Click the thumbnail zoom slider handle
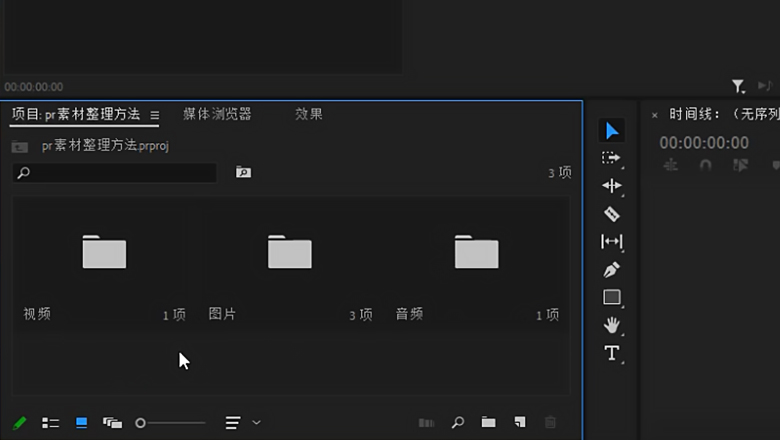This screenshot has width=780, height=440. 140,423
